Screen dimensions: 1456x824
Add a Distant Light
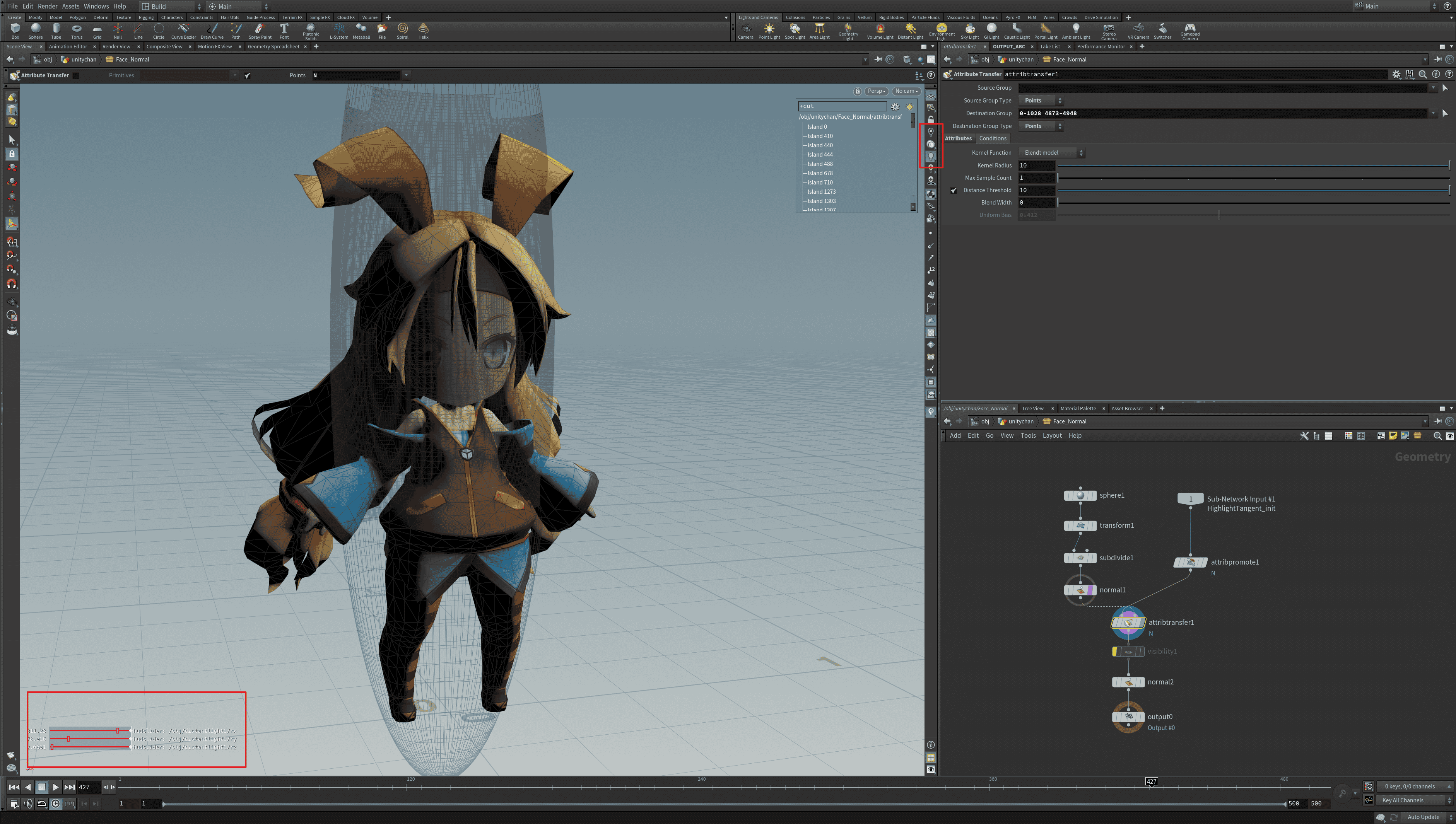click(910, 31)
